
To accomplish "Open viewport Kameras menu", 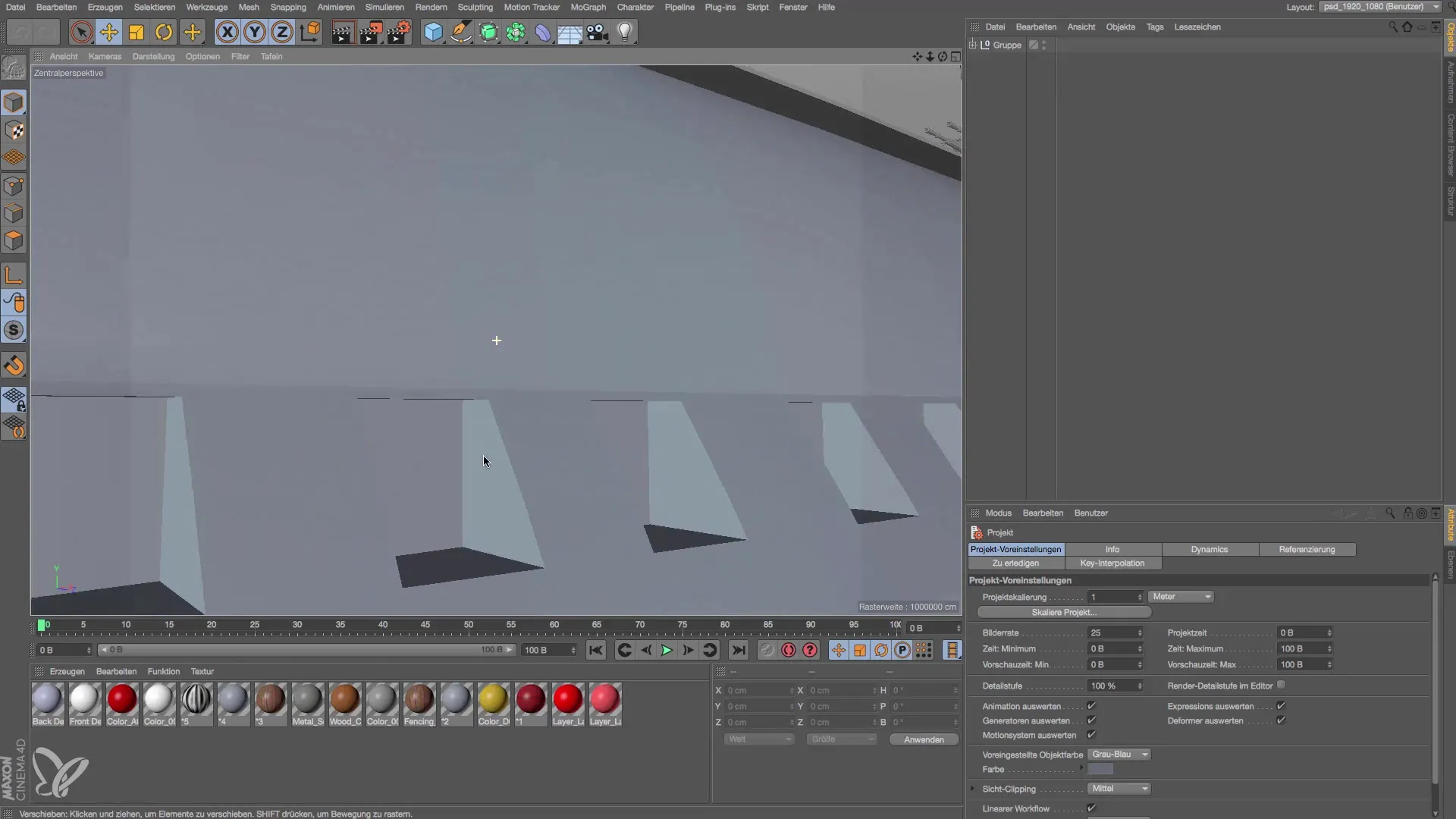I will point(105,56).
